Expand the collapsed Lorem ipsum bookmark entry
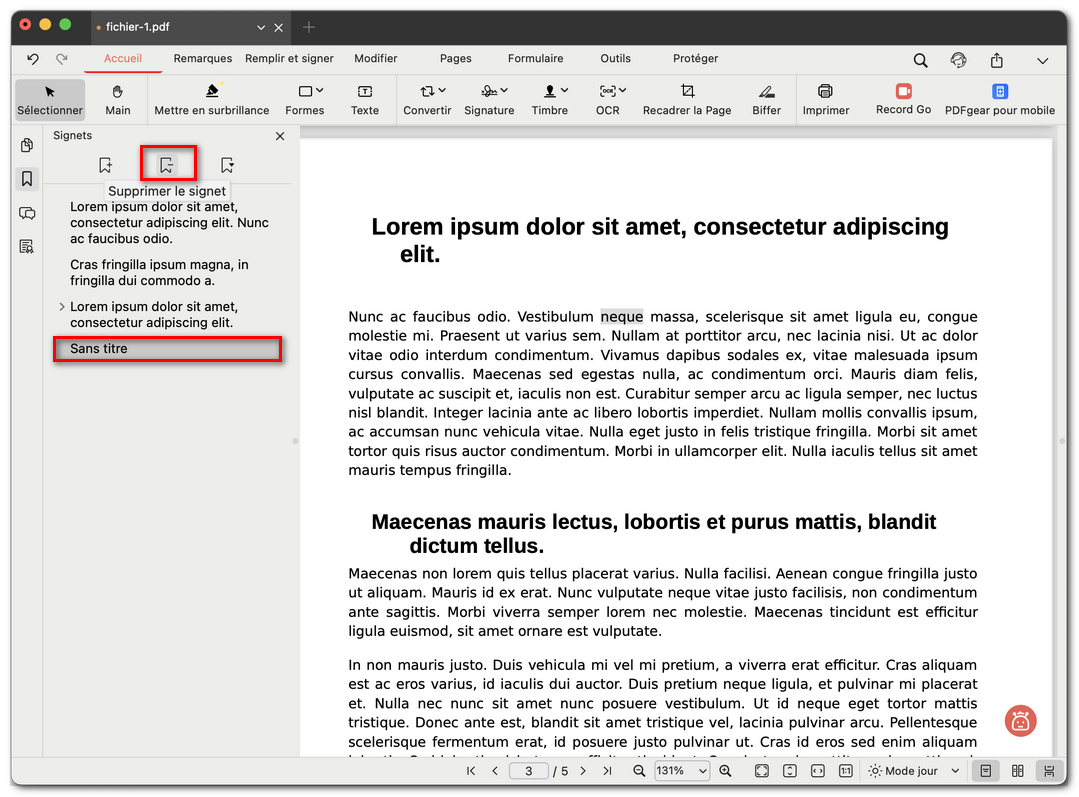This screenshot has width=1079, height=797. pos(62,307)
